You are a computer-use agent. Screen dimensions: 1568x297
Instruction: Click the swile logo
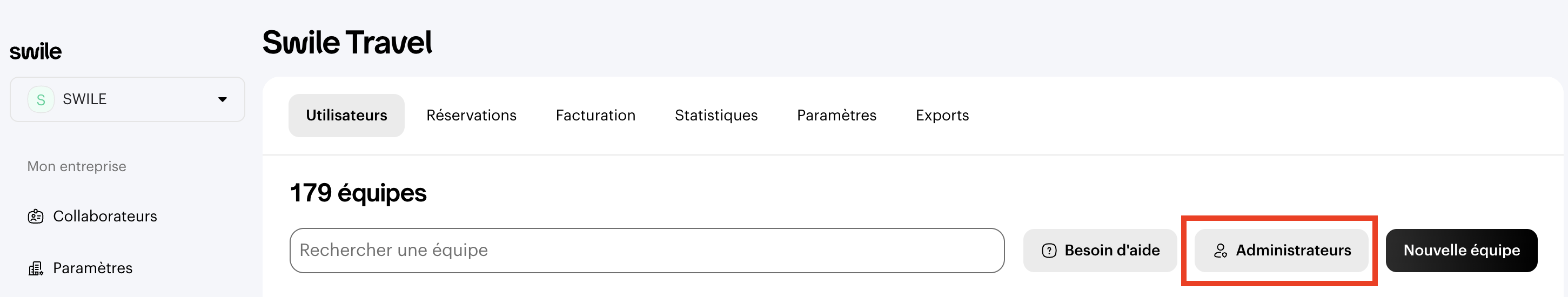tap(35, 51)
